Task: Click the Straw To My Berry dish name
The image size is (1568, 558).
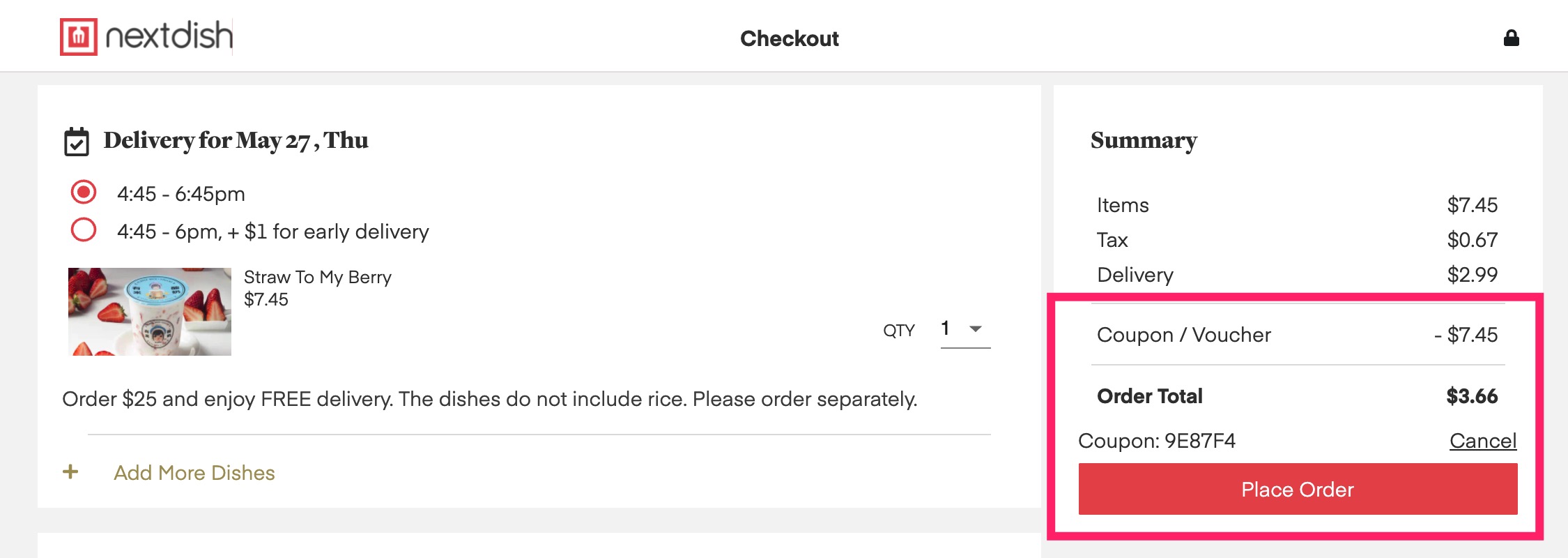Action: click(x=318, y=277)
